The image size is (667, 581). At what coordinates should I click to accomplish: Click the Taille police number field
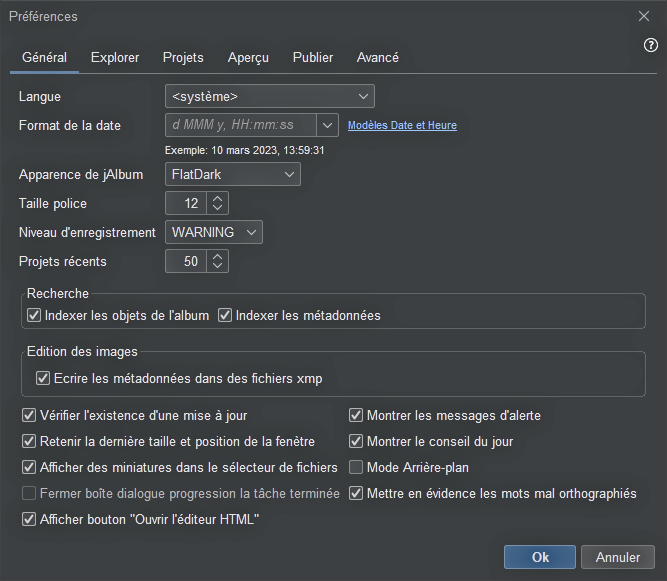click(186, 203)
